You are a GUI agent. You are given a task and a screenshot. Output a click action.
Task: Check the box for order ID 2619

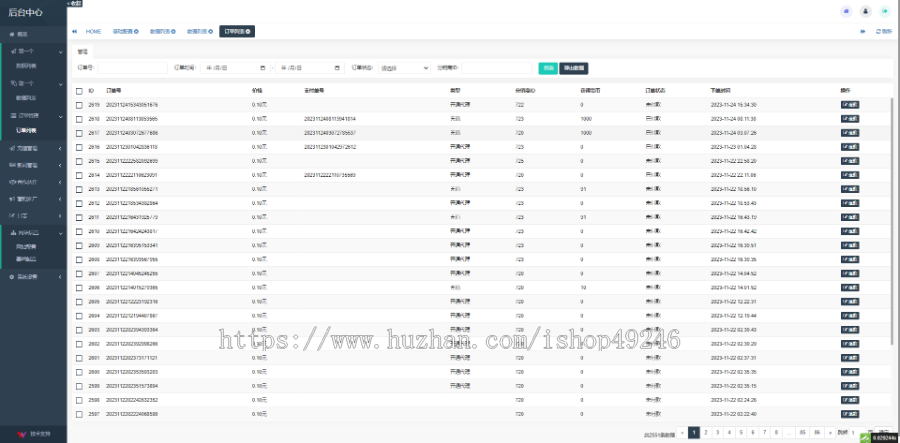[x=79, y=105]
